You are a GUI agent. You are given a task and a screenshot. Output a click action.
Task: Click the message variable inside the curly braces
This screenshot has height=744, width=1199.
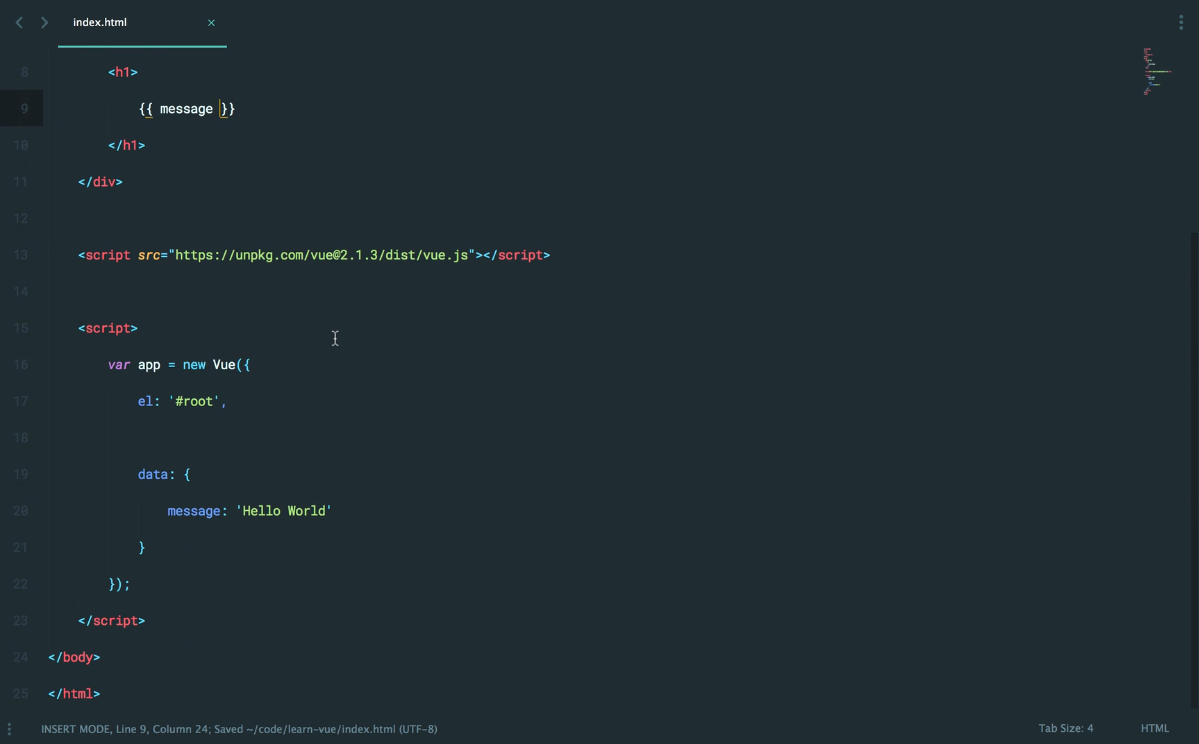(x=186, y=109)
